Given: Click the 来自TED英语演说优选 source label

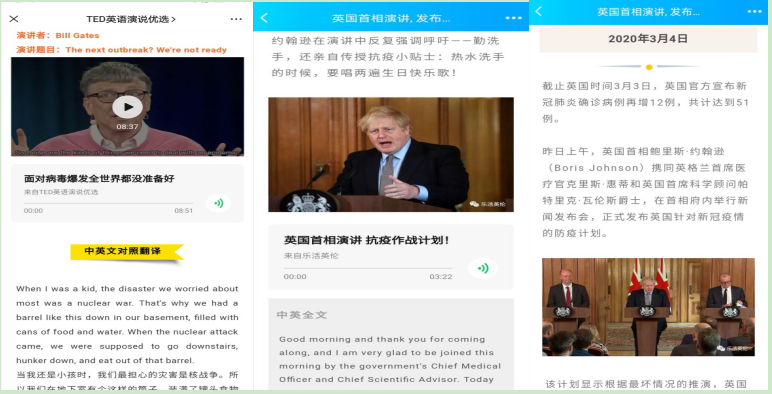Looking at the screenshot, I should pos(61,192).
